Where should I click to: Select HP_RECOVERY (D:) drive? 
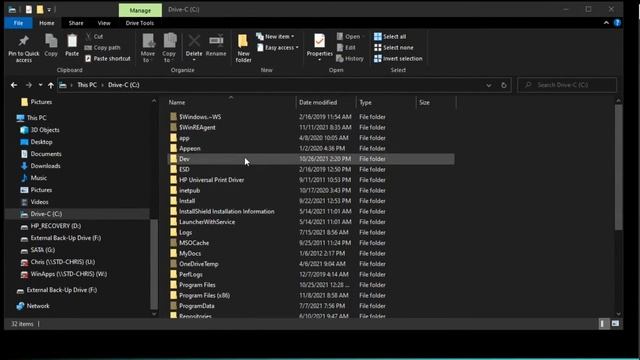51,226
